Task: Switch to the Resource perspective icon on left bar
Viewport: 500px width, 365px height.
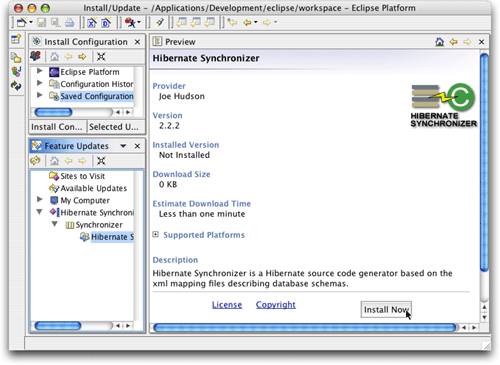Action: [16, 57]
